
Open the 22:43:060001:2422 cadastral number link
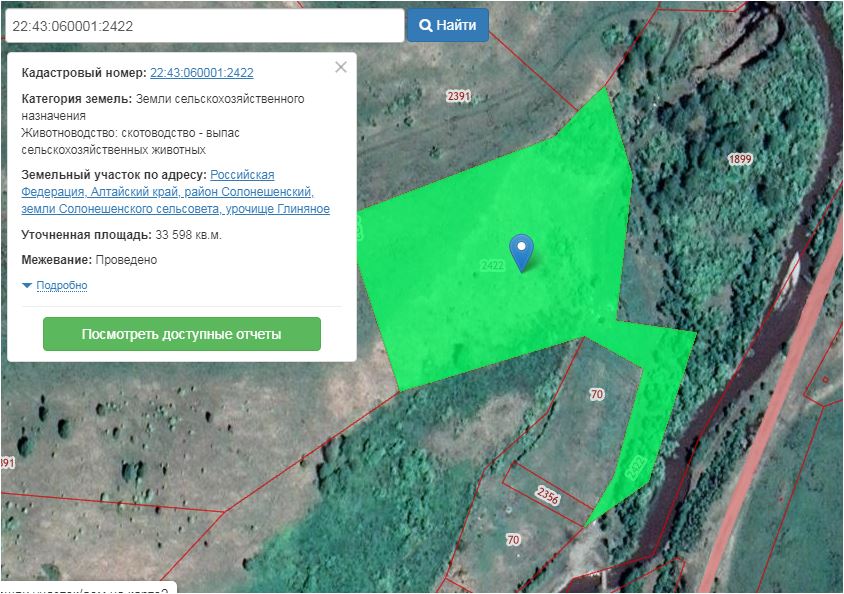point(201,73)
